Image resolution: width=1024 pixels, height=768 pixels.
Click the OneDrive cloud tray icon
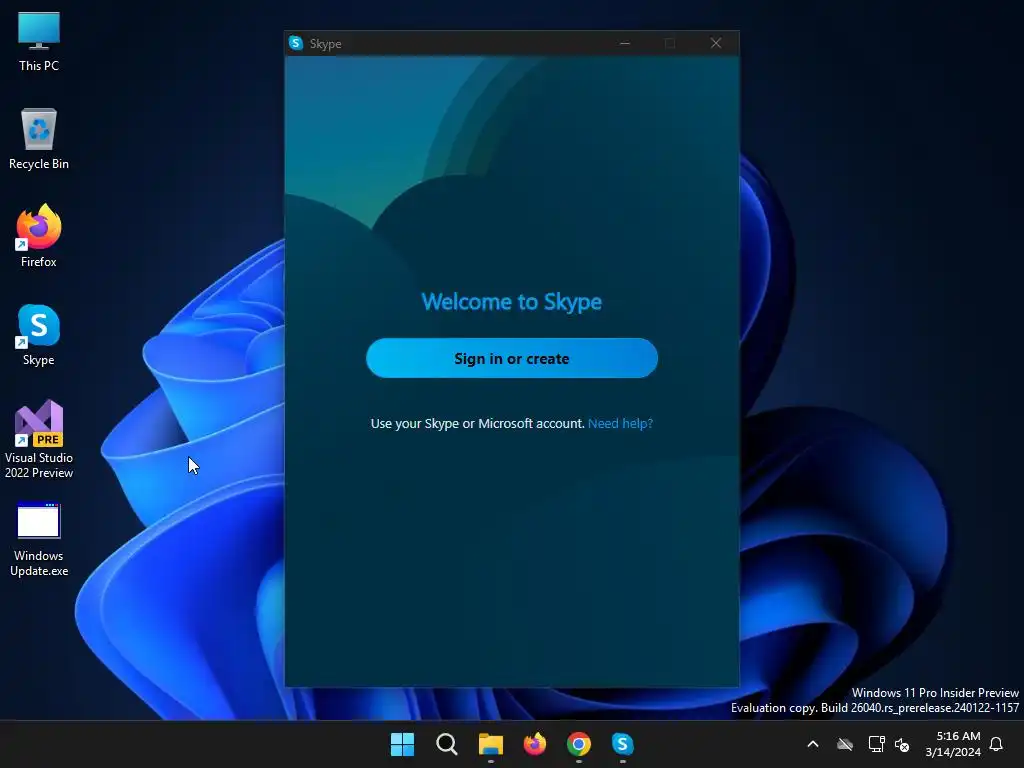[x=845, y=744]
